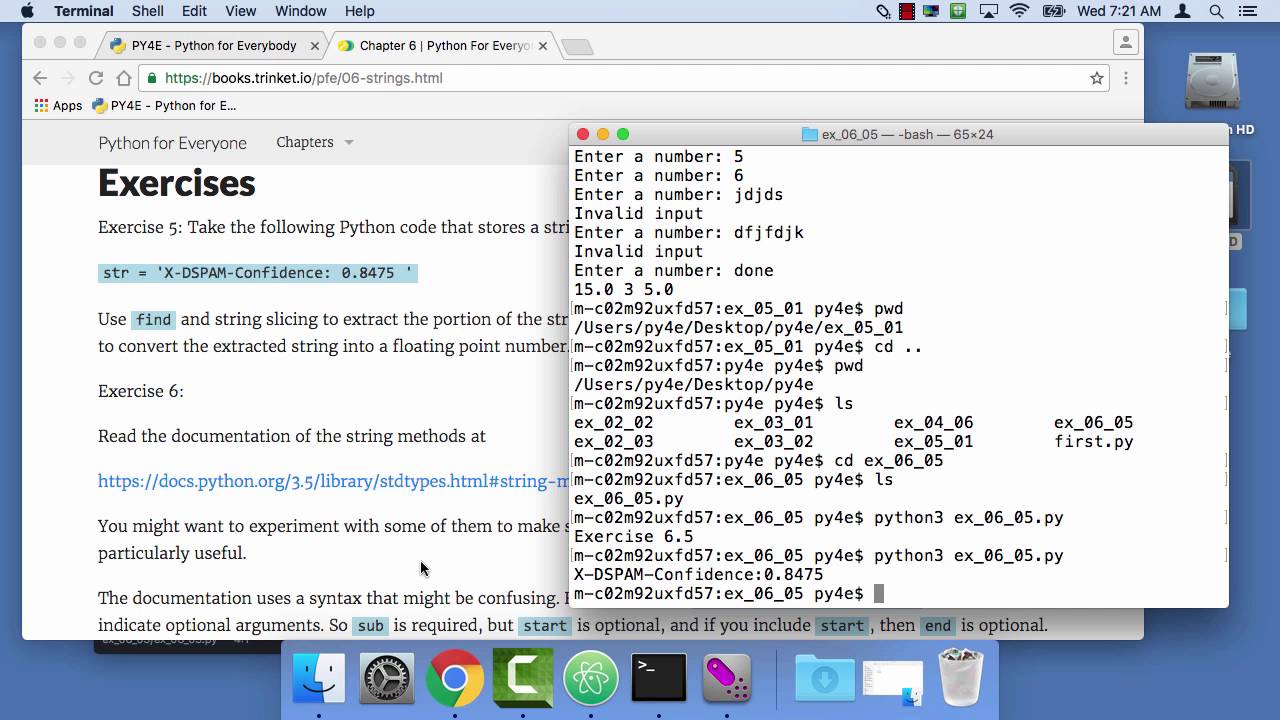Click the Exercises heading on the web page
The width and height of the screenshot is (1280, 720).
[177, 183]
